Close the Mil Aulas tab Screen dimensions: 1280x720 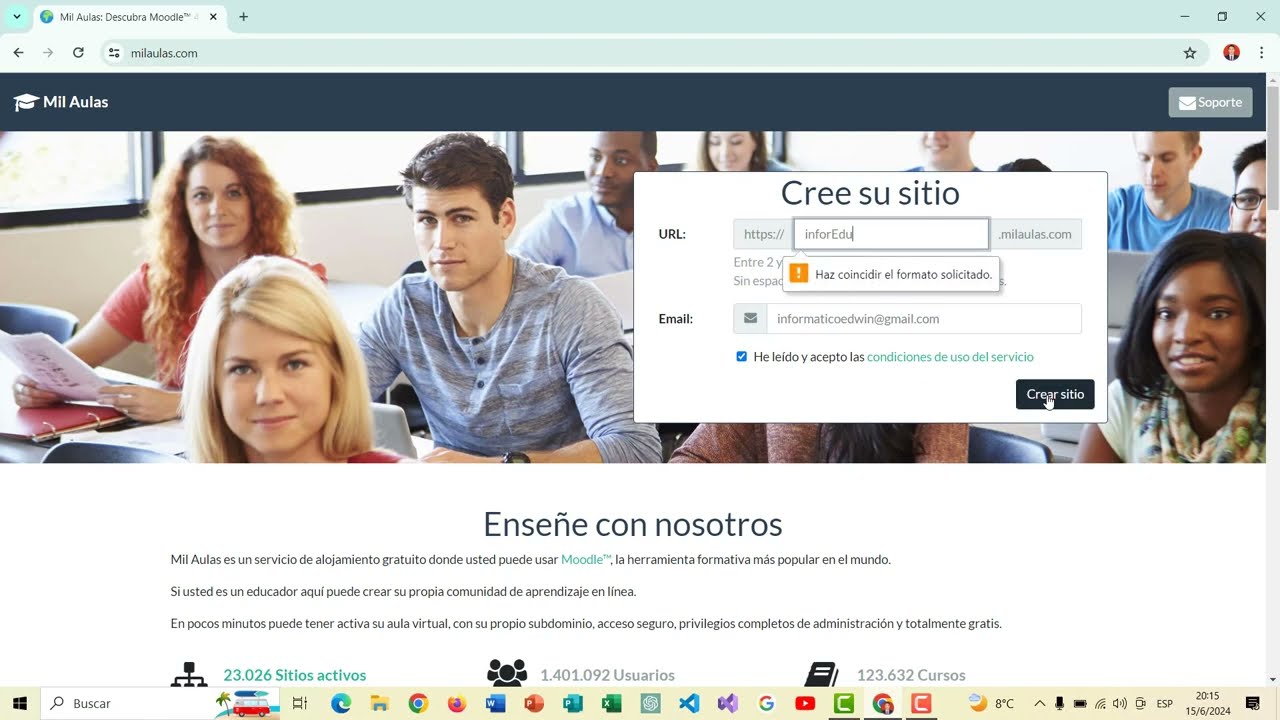click(213, 17)
